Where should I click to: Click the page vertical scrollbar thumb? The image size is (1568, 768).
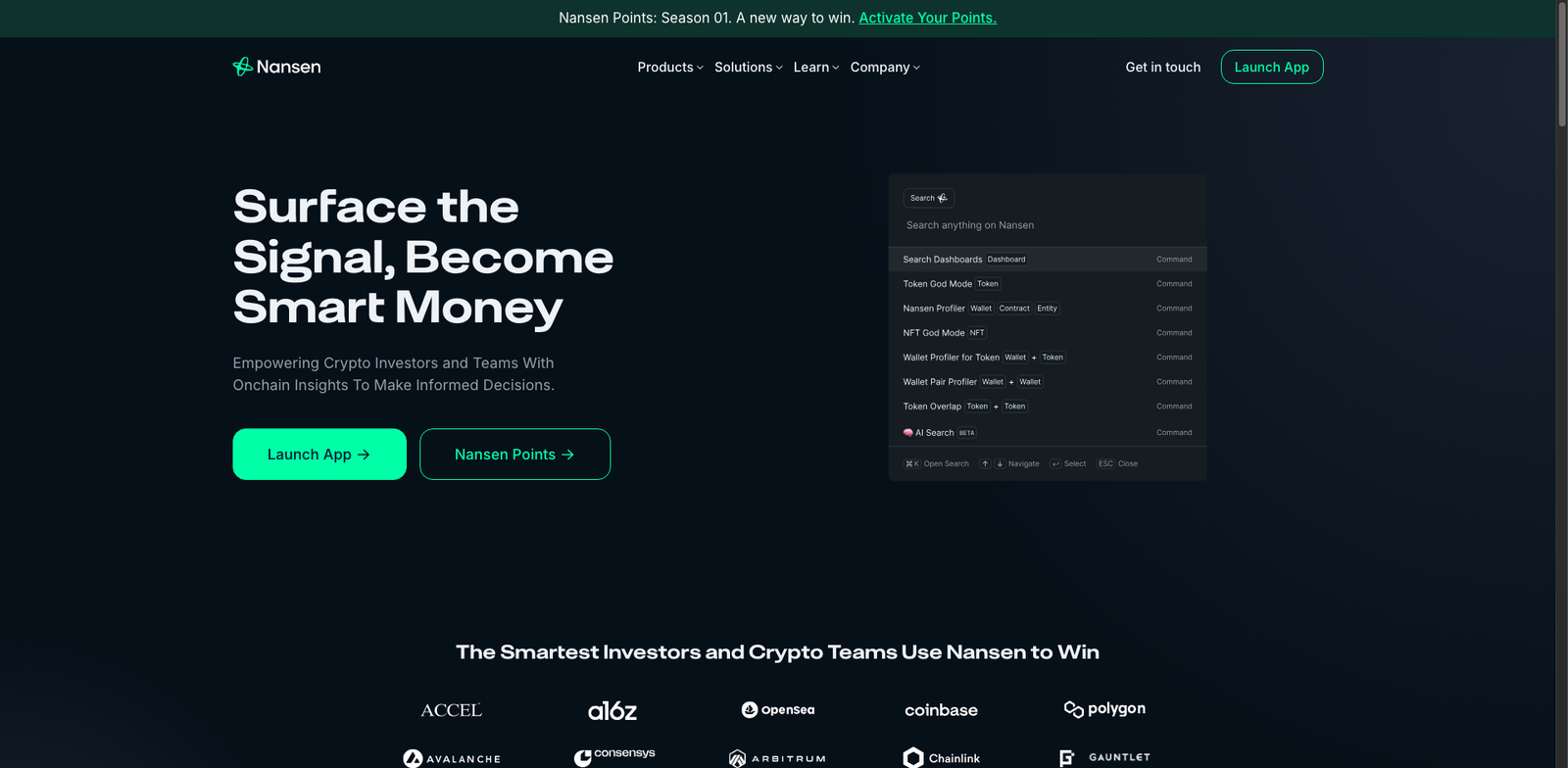coord(1562,64)
